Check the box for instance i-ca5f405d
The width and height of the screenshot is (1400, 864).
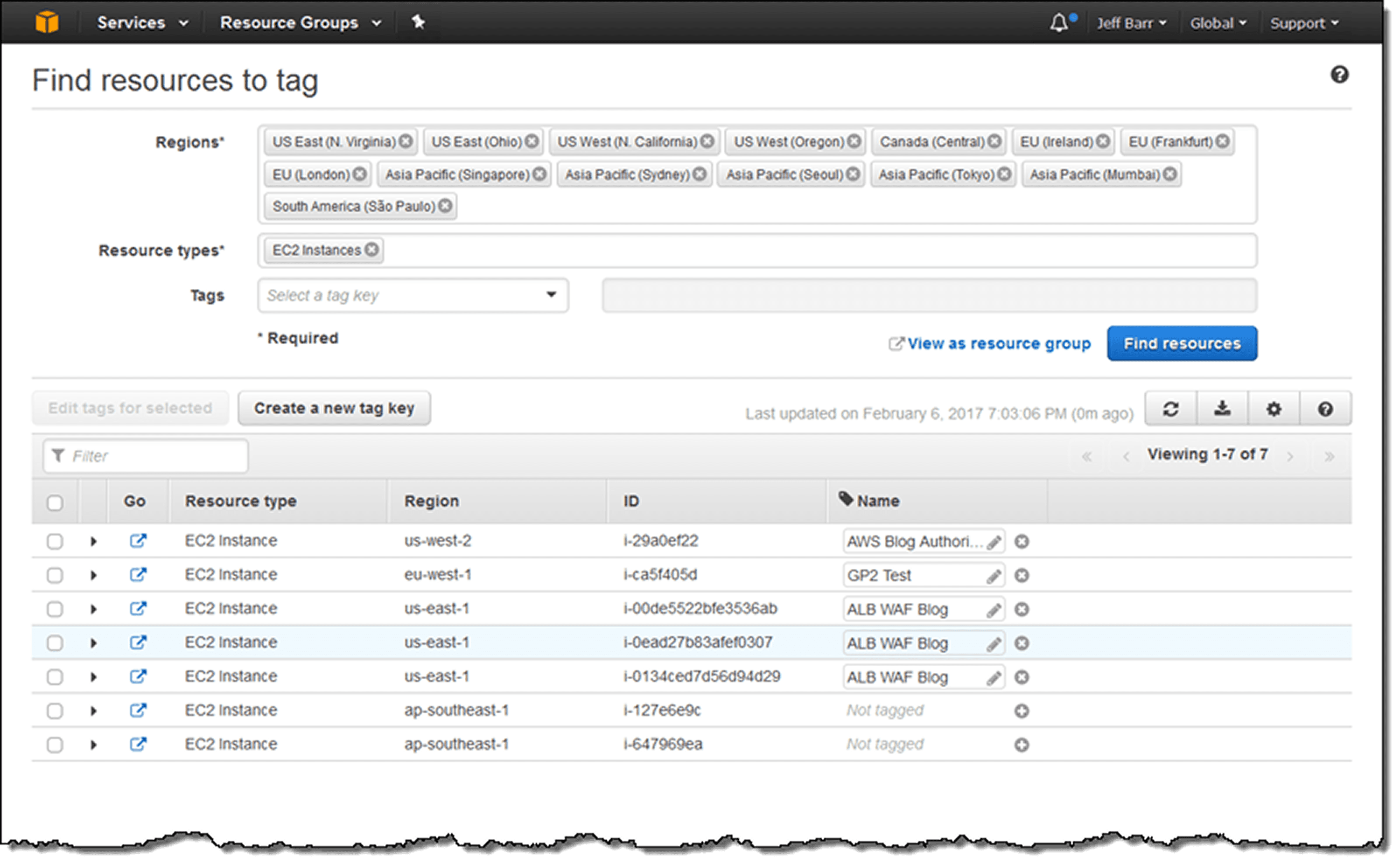[55, 575]
